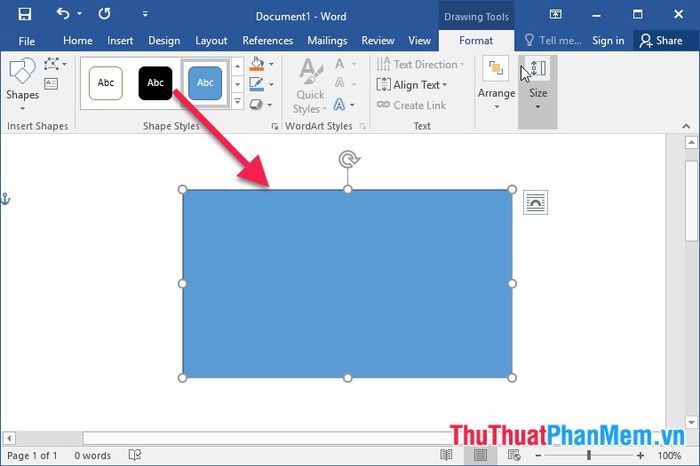Click the Text Effects icon
Image resolution: width=700 pixels, height=466 pixels.
click(340, 105)
